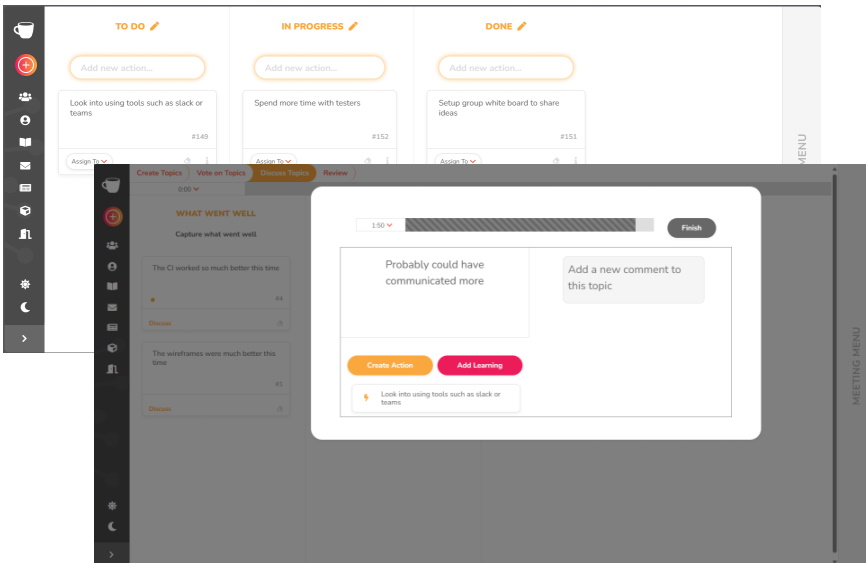The image size is (868, 563).
Task: Open the team members group icon in top sidebar
Action: pyautogui.click(x=25, y=97)
